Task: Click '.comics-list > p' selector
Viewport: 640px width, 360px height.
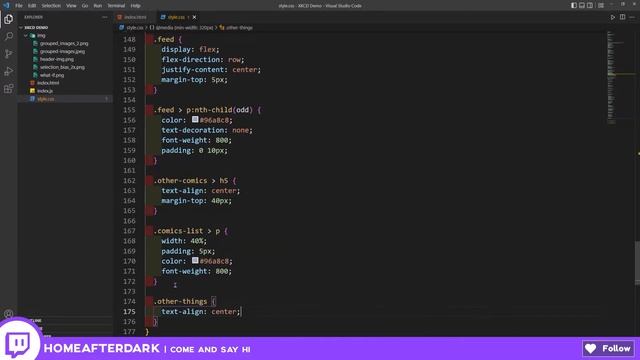Action: pyautogui.click(x=187, y=231)
